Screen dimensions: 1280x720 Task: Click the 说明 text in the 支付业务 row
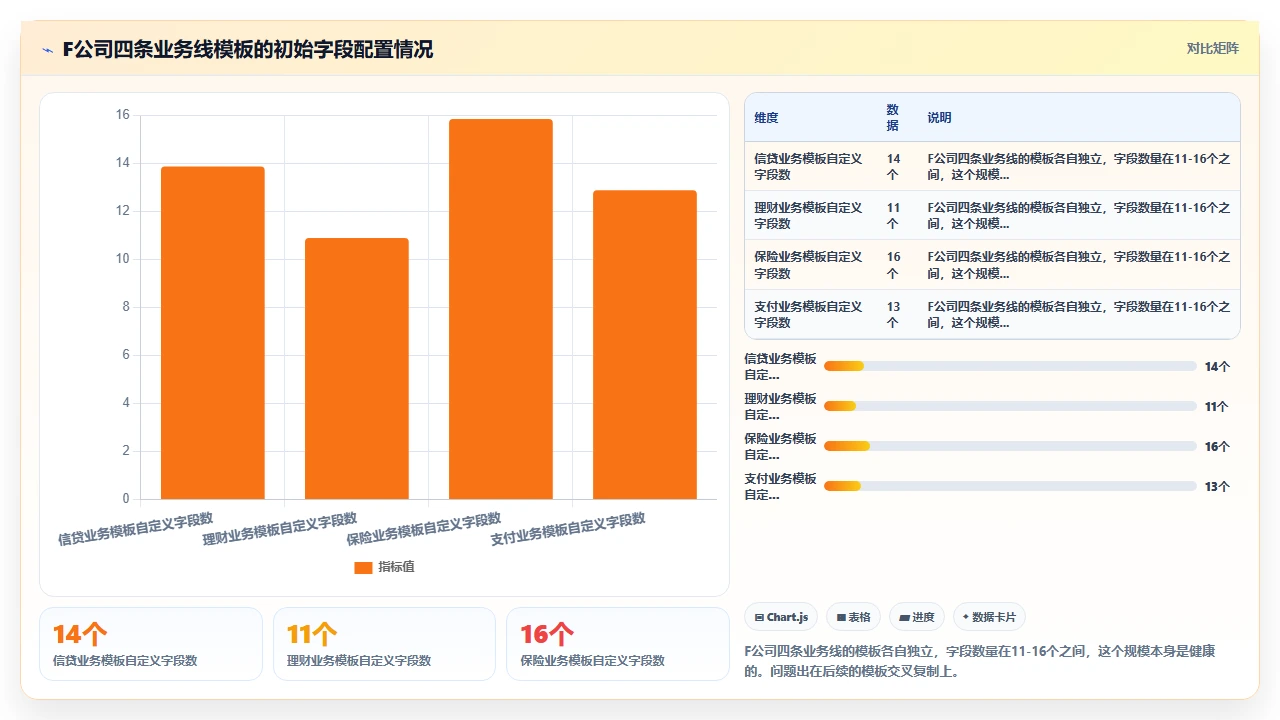pyautogui.click(x=1079, y=314)
